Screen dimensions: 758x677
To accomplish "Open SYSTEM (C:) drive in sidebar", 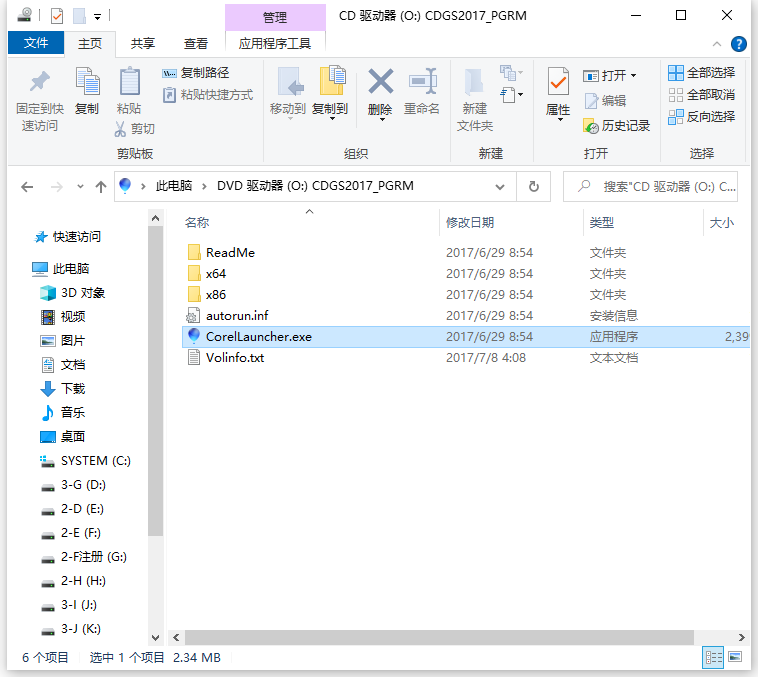I will (x=85, y=461).
